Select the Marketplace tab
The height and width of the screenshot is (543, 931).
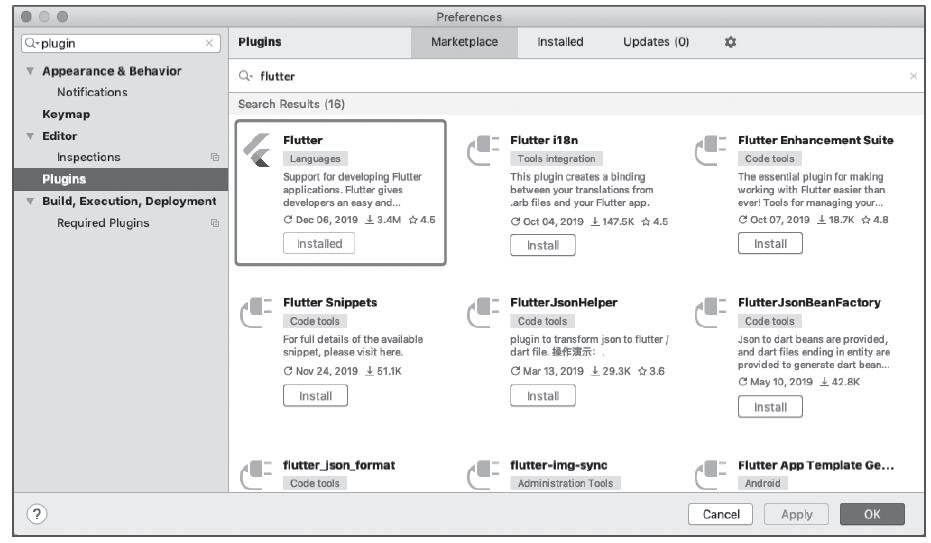(x=464, y=42)
